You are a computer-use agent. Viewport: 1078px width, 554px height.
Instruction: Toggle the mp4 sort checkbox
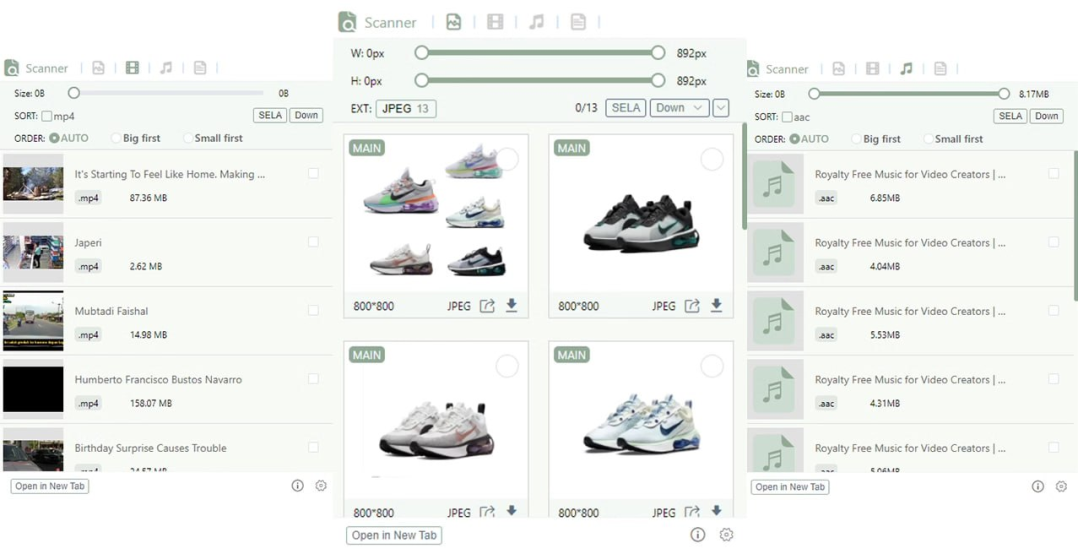click(x=47, y=116)
